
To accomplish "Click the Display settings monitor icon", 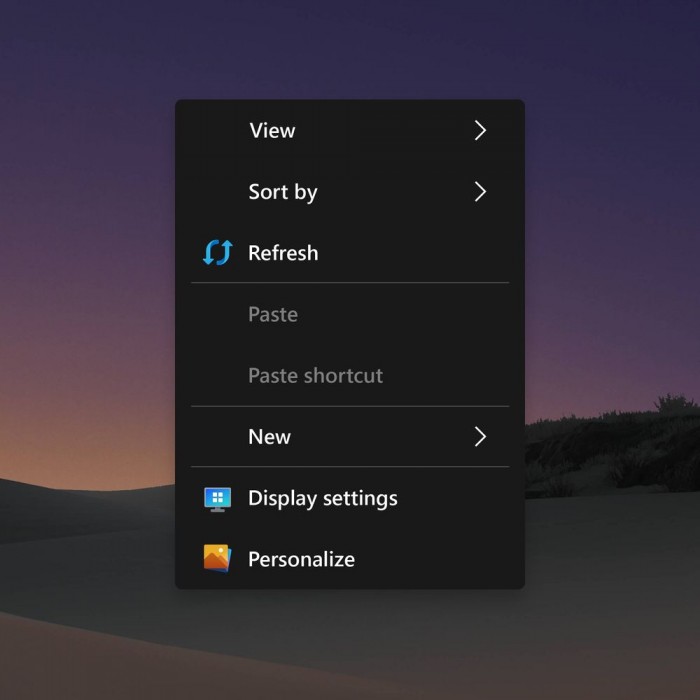I will (217, 499).
